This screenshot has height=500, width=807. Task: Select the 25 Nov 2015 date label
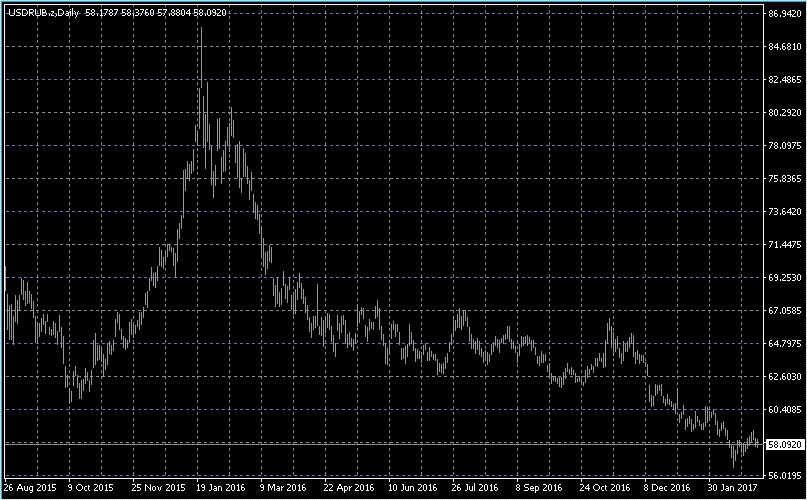pos(158,487)
